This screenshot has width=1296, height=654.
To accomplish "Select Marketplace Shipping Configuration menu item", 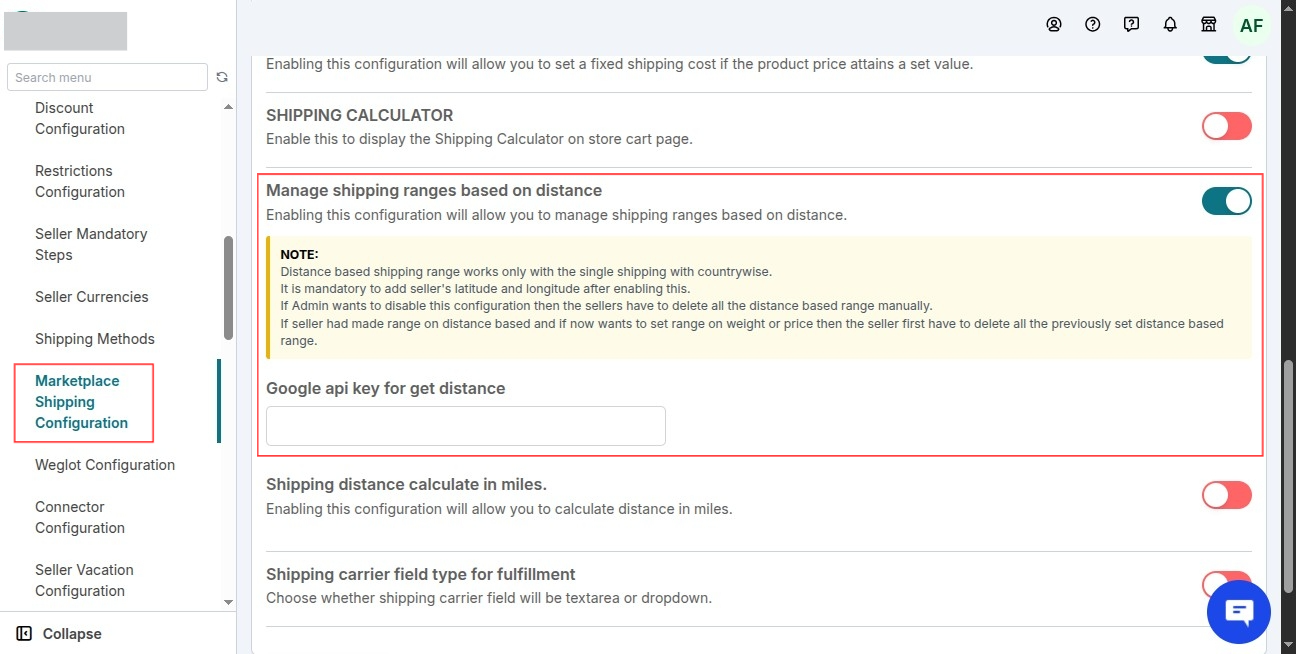I will 82,402.
